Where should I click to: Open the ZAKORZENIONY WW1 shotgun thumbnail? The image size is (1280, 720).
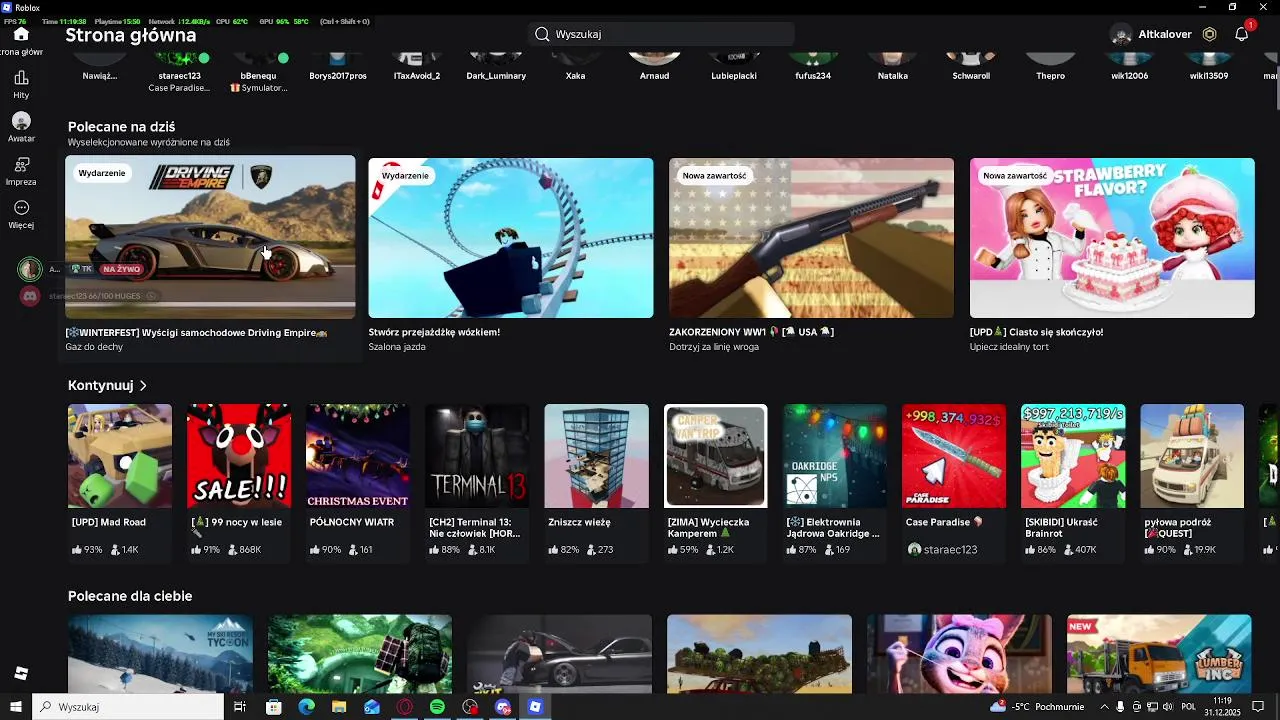pyautogui.click(x=811, y=238)
